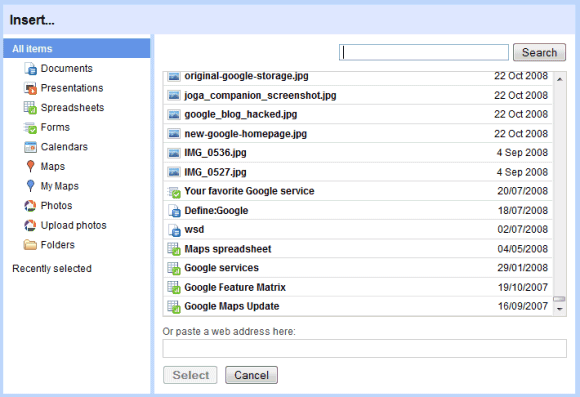Show Recently selected items
580x397 pixels.
52,269
